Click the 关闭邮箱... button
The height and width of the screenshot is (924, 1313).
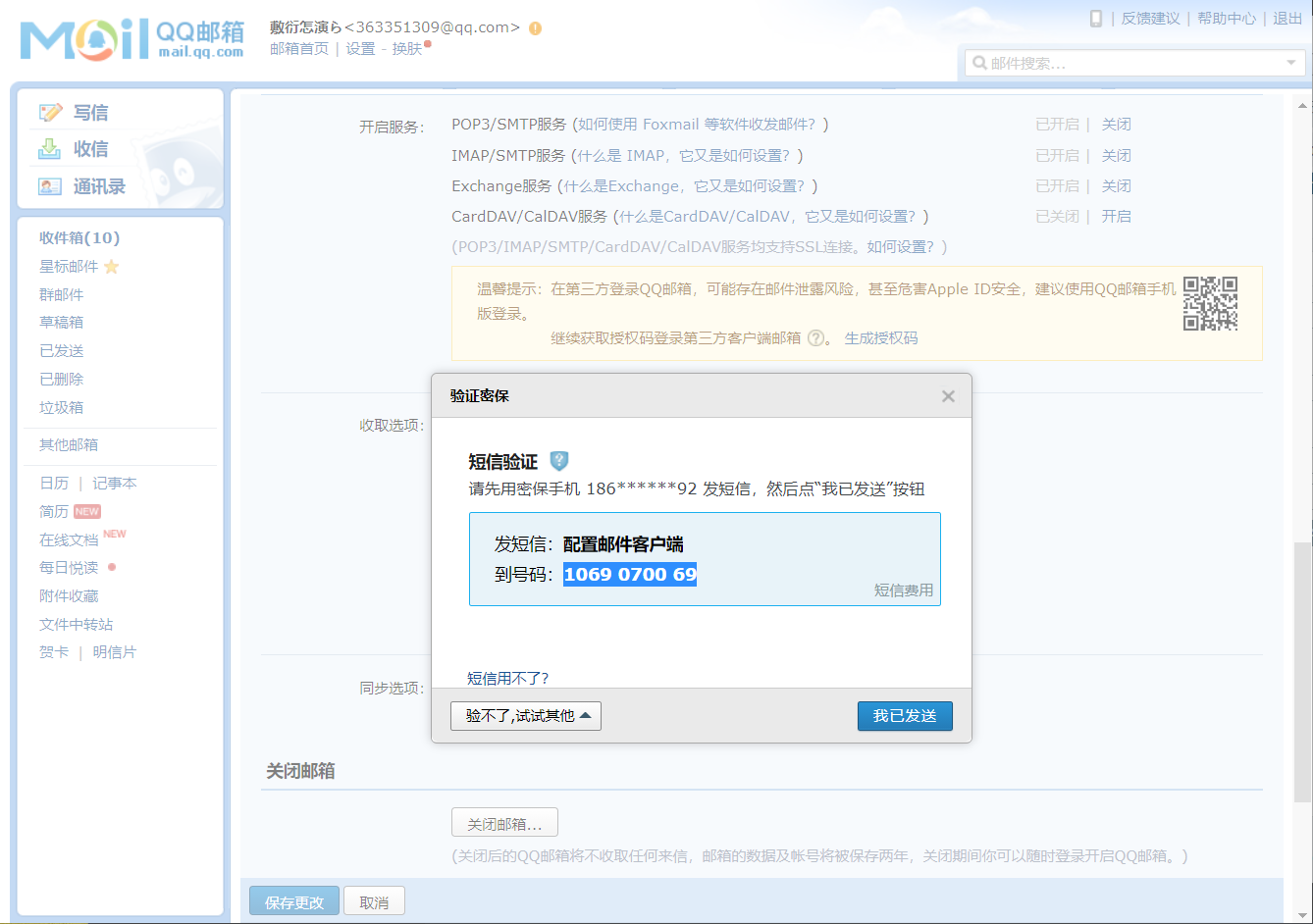(504, 824)
